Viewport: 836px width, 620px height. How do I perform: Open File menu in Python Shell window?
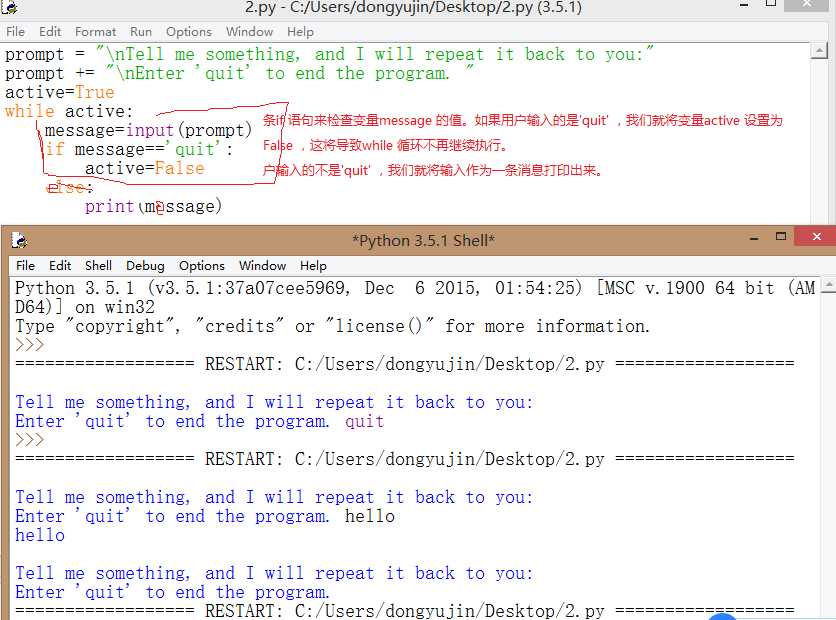coord(25,265)
